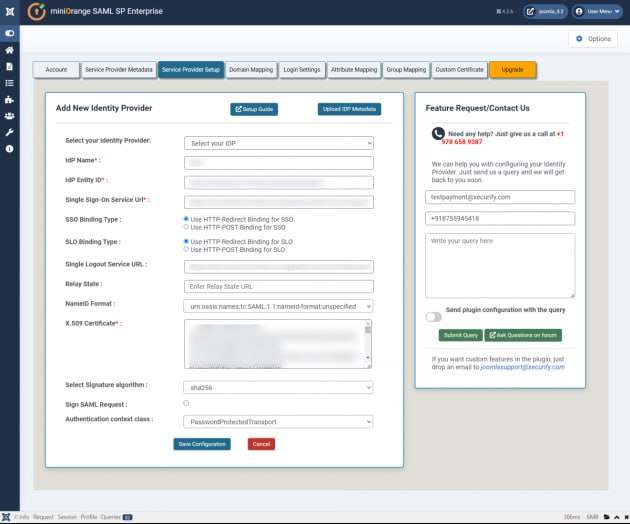Screen dimensions: 630x524
Task: Select HTTP-Redirect Binding for SLO
Action: click(186, 241)
